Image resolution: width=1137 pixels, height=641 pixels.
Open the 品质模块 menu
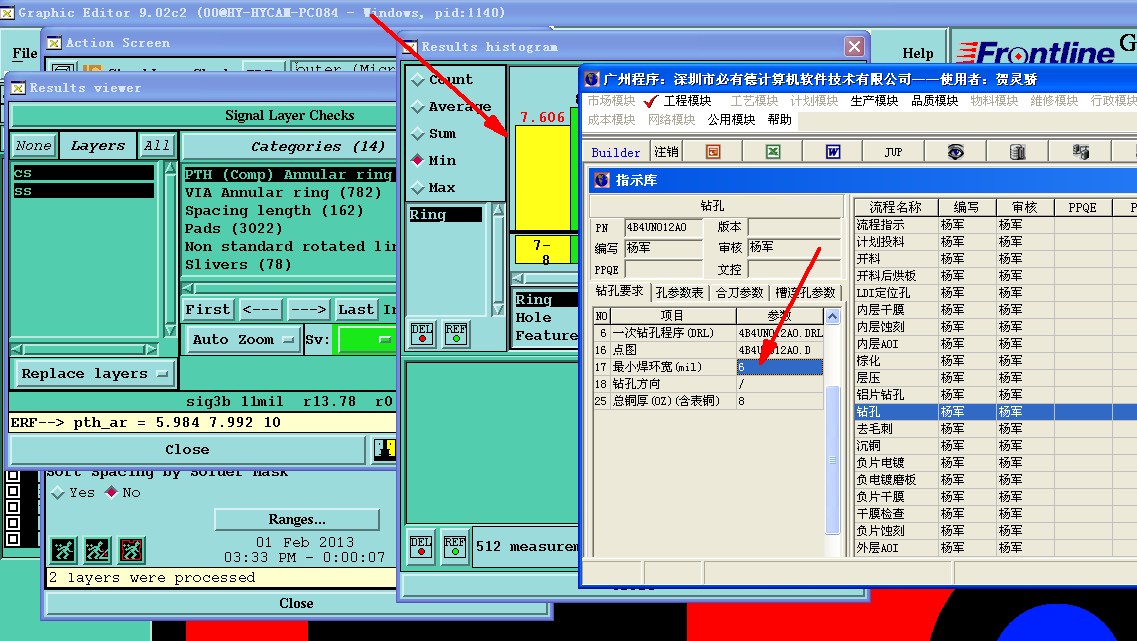934,101
